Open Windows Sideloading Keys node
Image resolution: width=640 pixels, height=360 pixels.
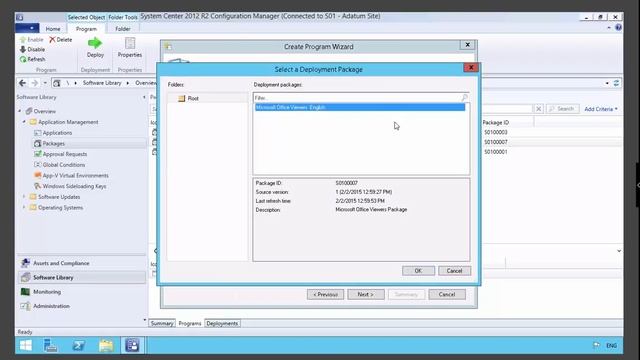[x=74, y=186]
